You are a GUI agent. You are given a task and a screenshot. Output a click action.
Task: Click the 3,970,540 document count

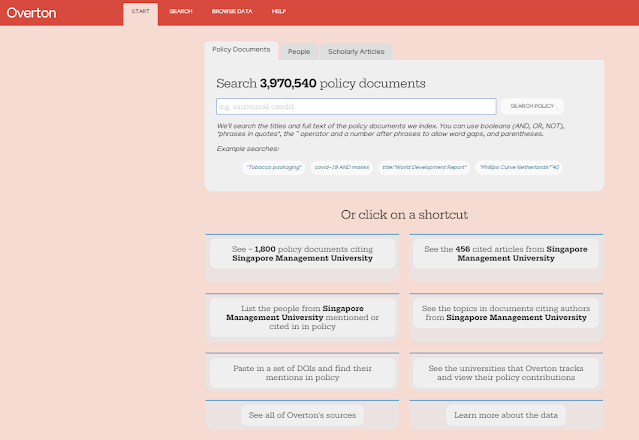pyautogui.click(x=288, y=84)
